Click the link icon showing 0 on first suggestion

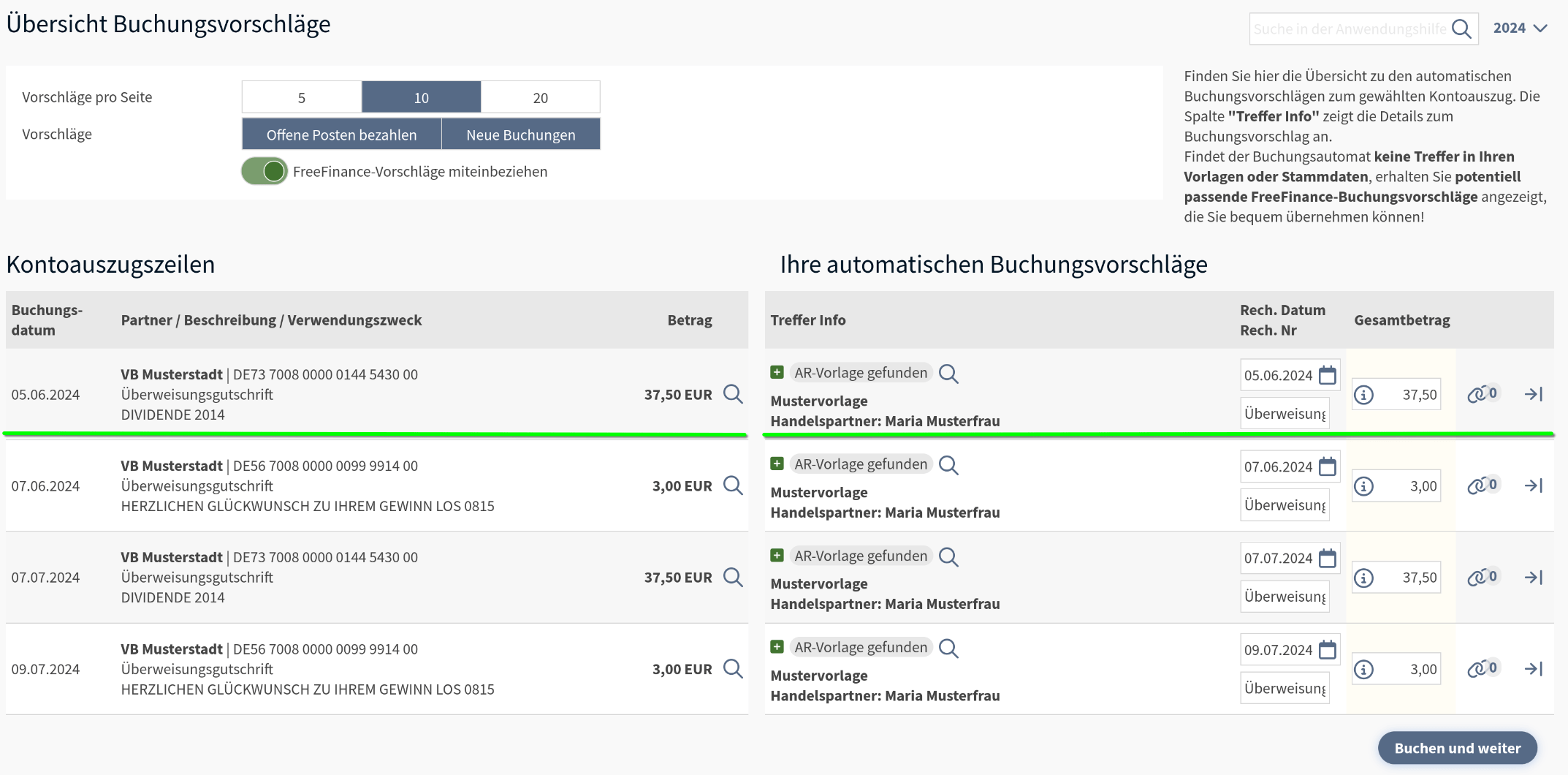pyautogui.click(x=1480, y=393)
